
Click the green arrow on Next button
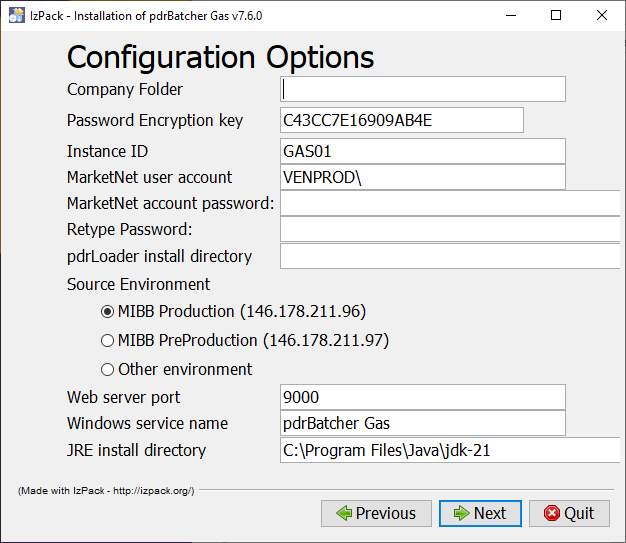click(x=462, y=513)
